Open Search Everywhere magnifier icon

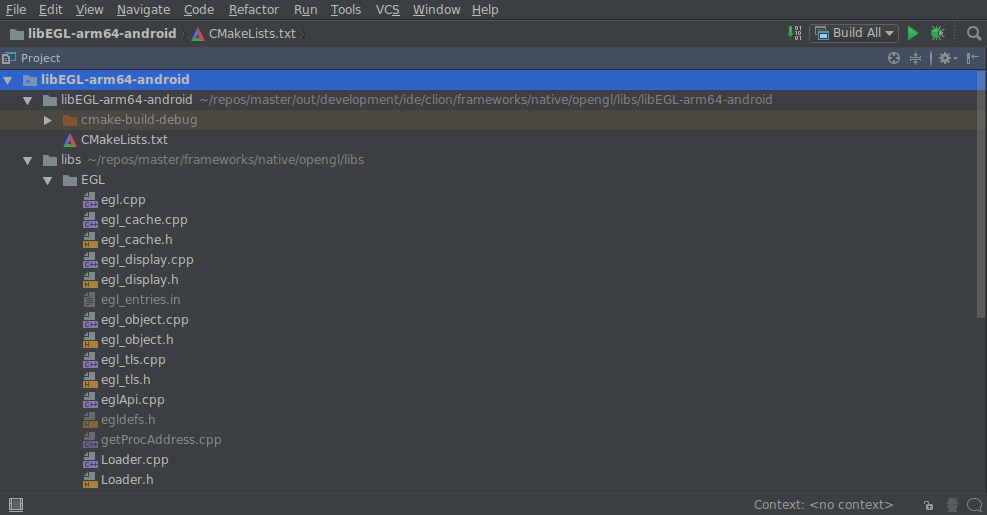[973, 33]
